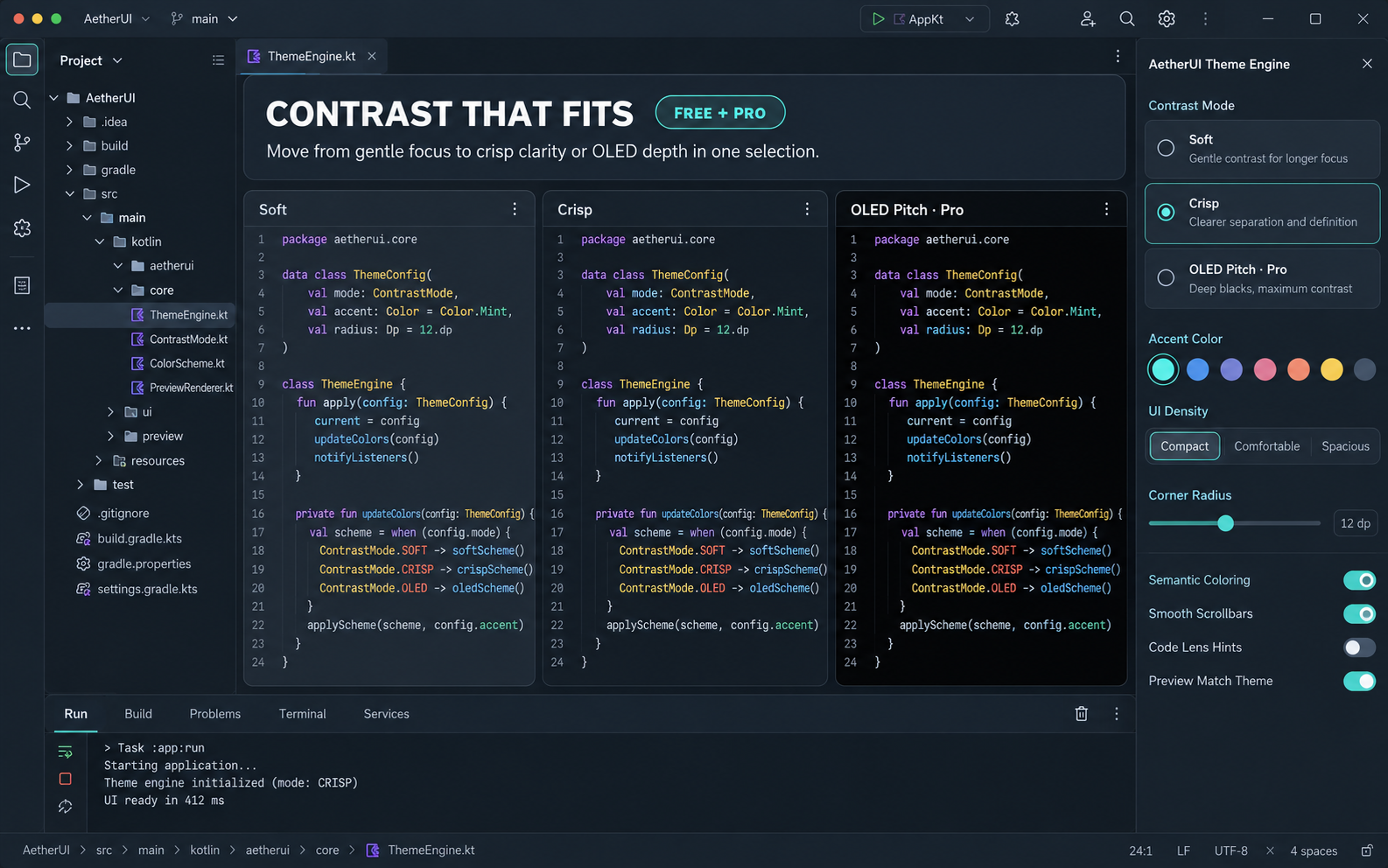Click the Debug bug icon in toolbar
This screenshot has height=868, width=1388.
click(x=1013, y=18)
